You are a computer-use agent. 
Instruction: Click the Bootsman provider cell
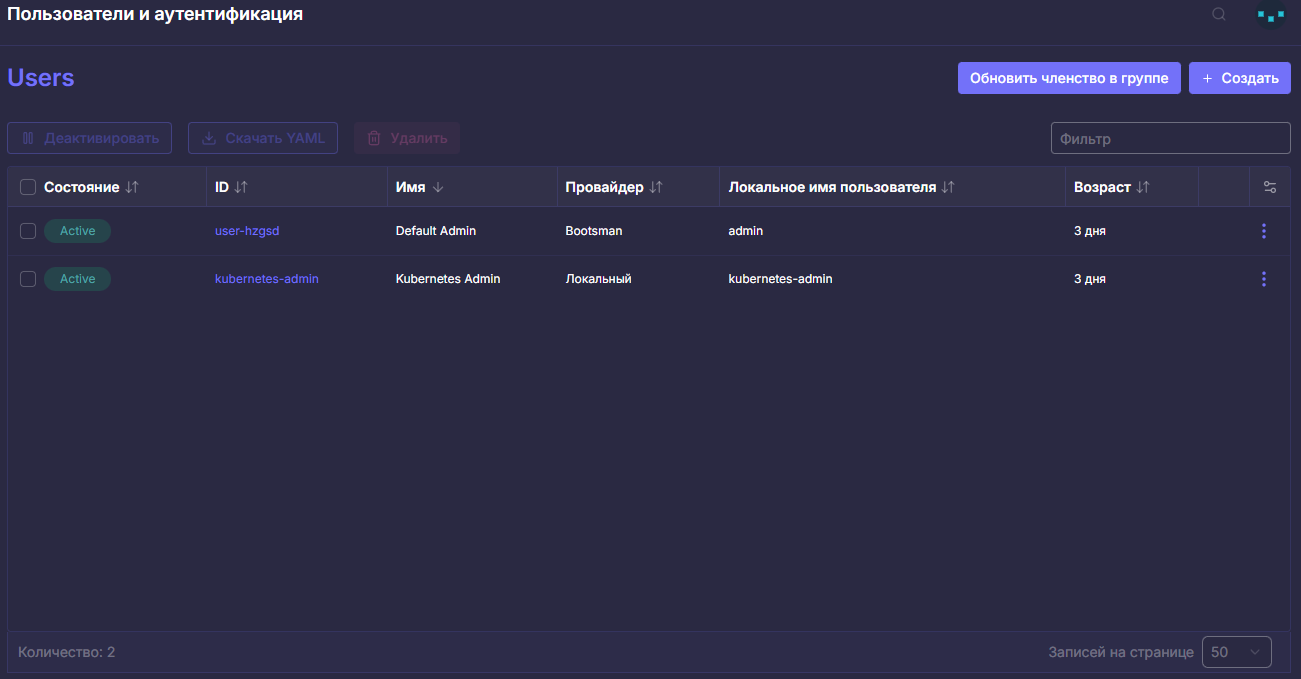(594, 231)
